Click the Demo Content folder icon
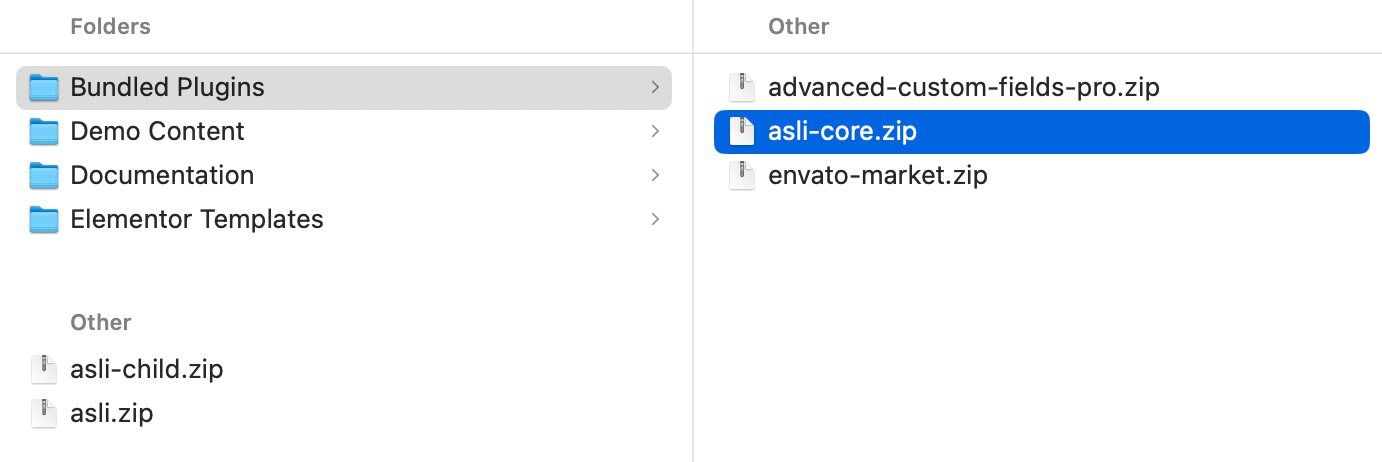Screen dimensions: 1382x462 tap(44, 132)
